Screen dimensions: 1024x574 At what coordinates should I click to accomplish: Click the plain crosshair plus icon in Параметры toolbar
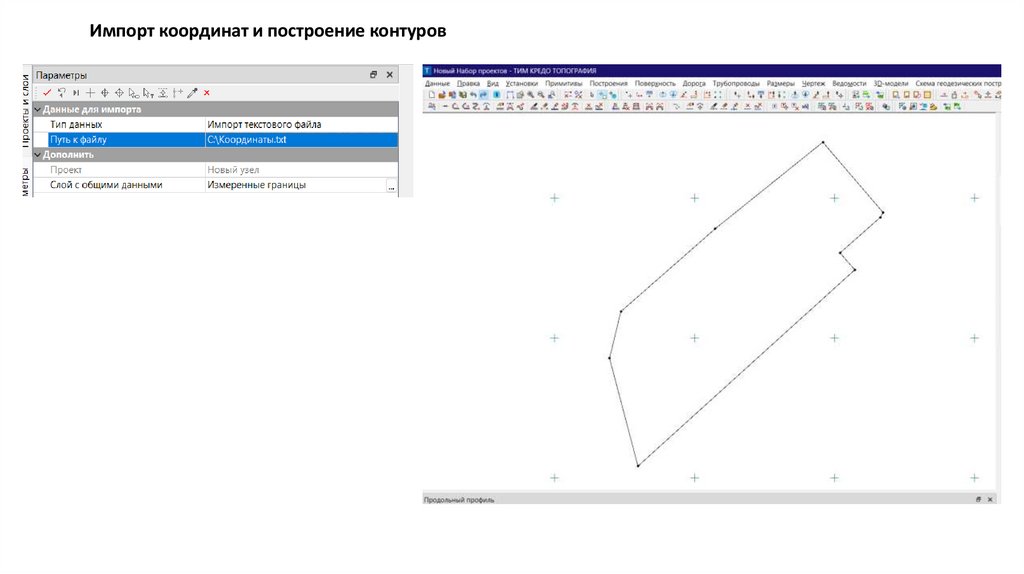pyautogui.click(x=90, y=93)
